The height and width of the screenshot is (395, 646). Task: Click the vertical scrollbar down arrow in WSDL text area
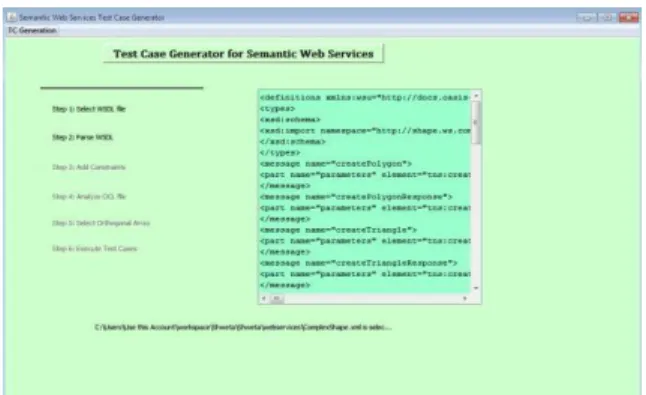476,288
